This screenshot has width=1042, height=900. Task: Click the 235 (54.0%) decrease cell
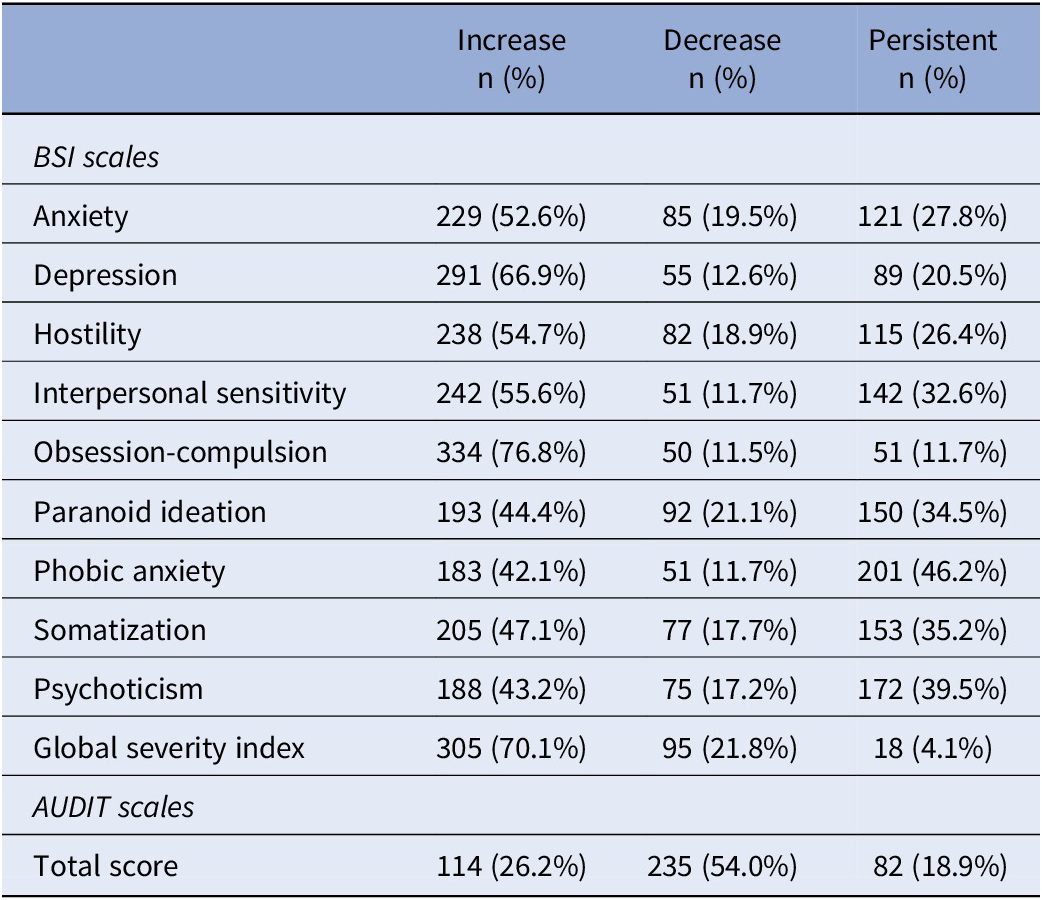[722, 866]
